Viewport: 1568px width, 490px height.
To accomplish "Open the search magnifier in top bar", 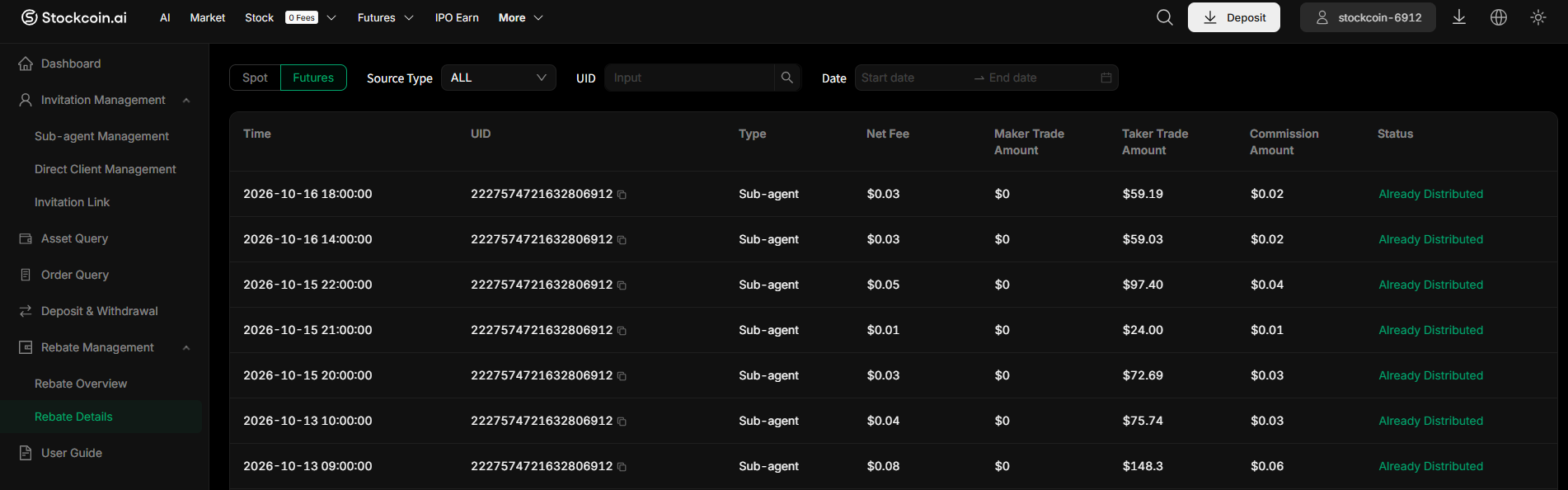I will point(1164,17).
